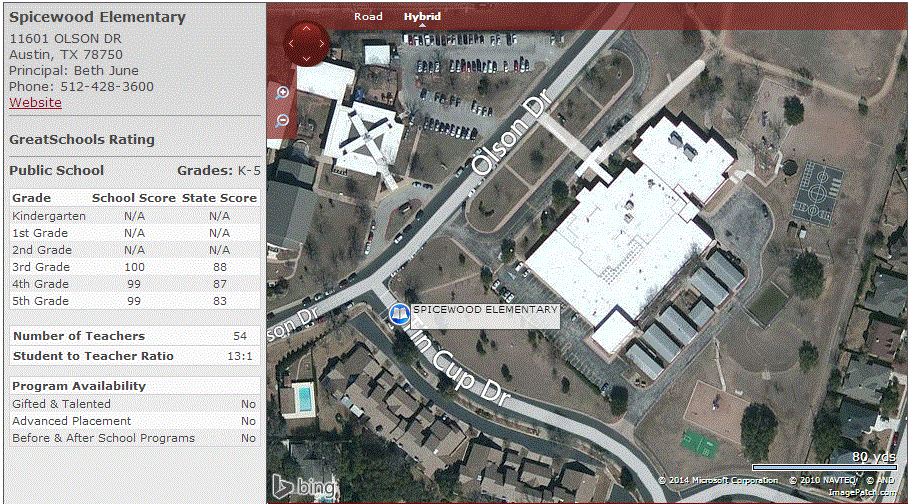The image size is (910, 504).
Task: Click the Advanced Placement row
Action: (135, 421)
